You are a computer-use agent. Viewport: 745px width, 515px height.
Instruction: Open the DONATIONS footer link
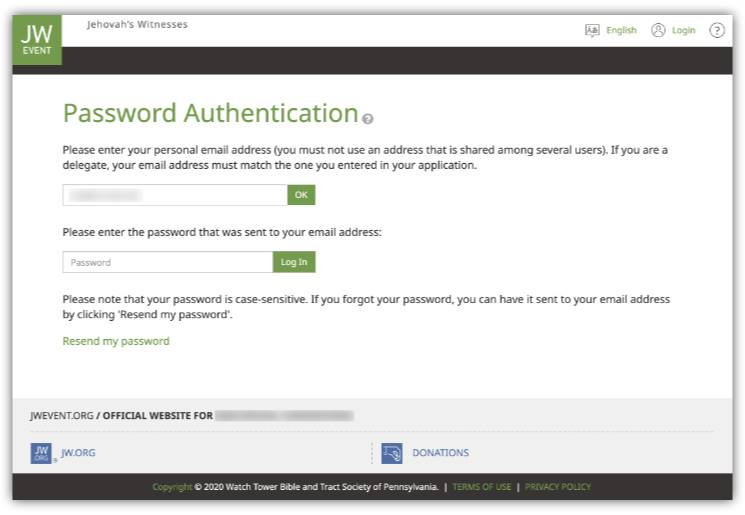click(x=440, y=453)
